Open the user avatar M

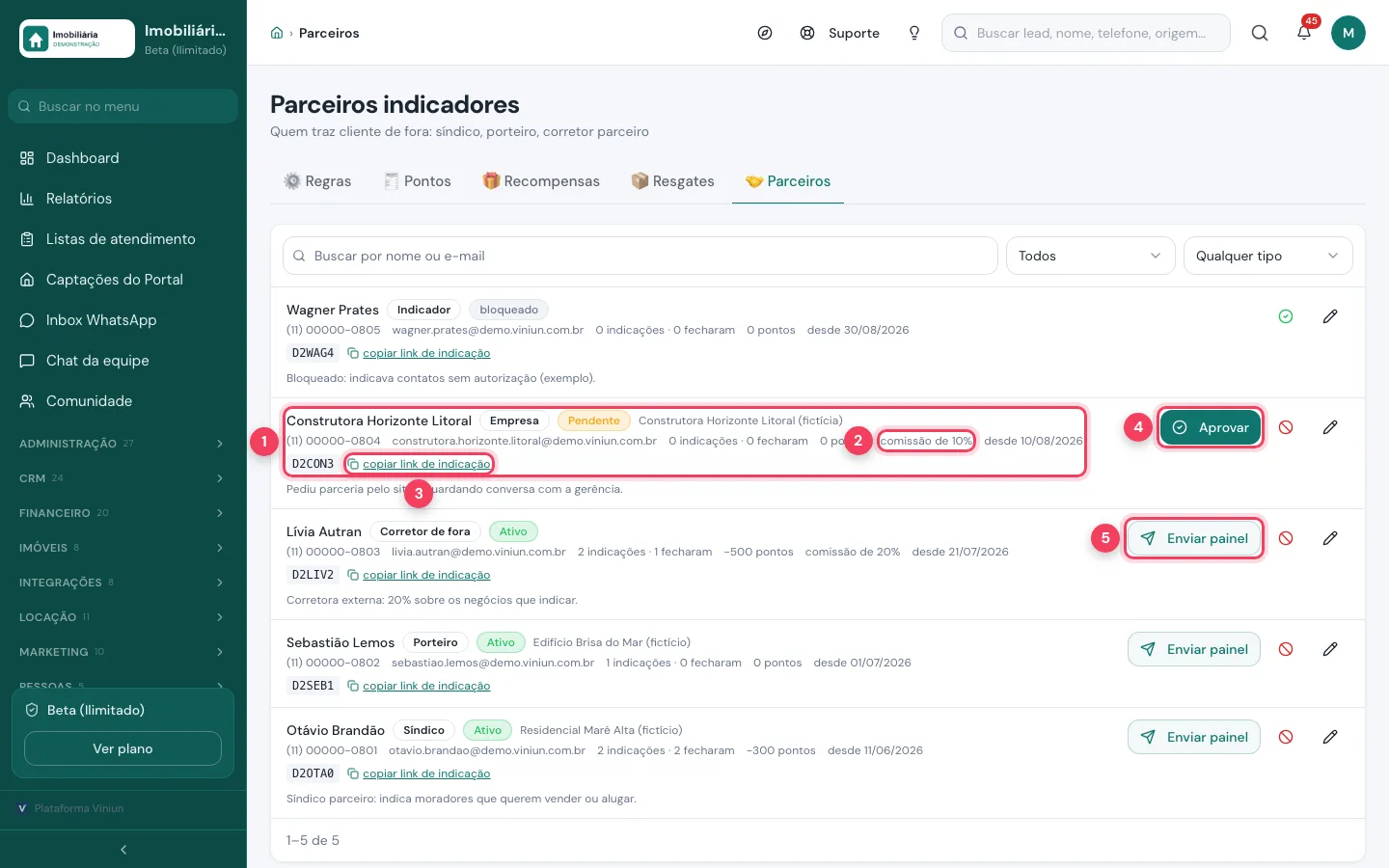point(1348,33)
